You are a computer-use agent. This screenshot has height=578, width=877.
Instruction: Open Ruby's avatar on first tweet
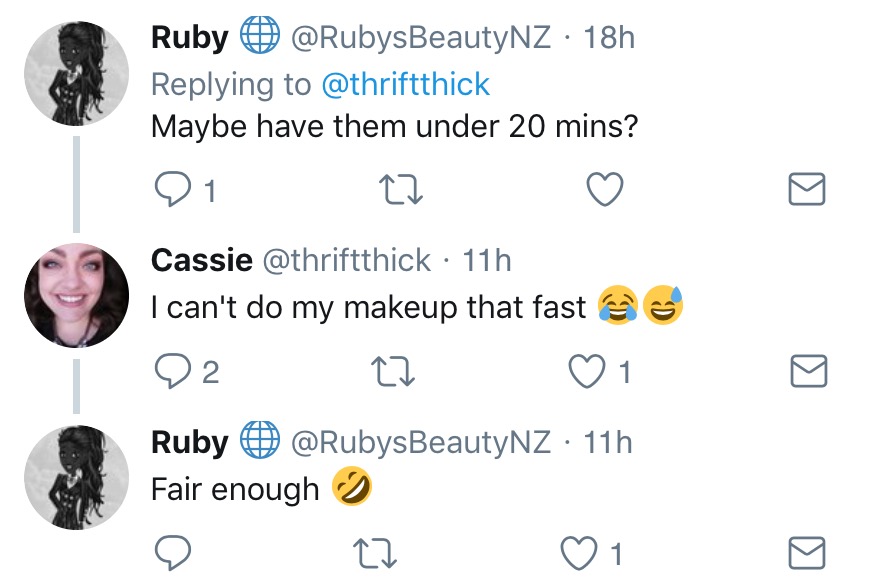(x=76, y=73)
